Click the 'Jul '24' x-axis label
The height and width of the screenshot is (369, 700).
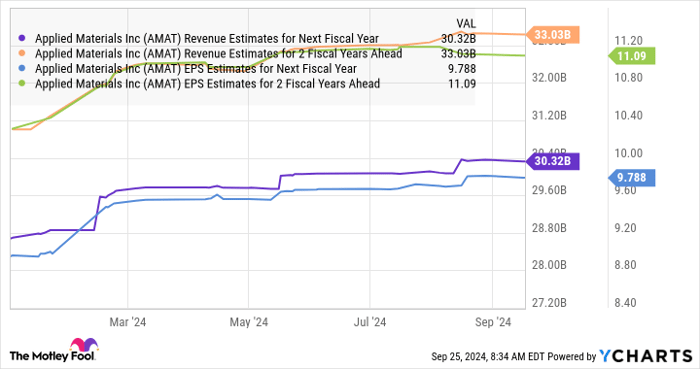click(x=370, y=322)
